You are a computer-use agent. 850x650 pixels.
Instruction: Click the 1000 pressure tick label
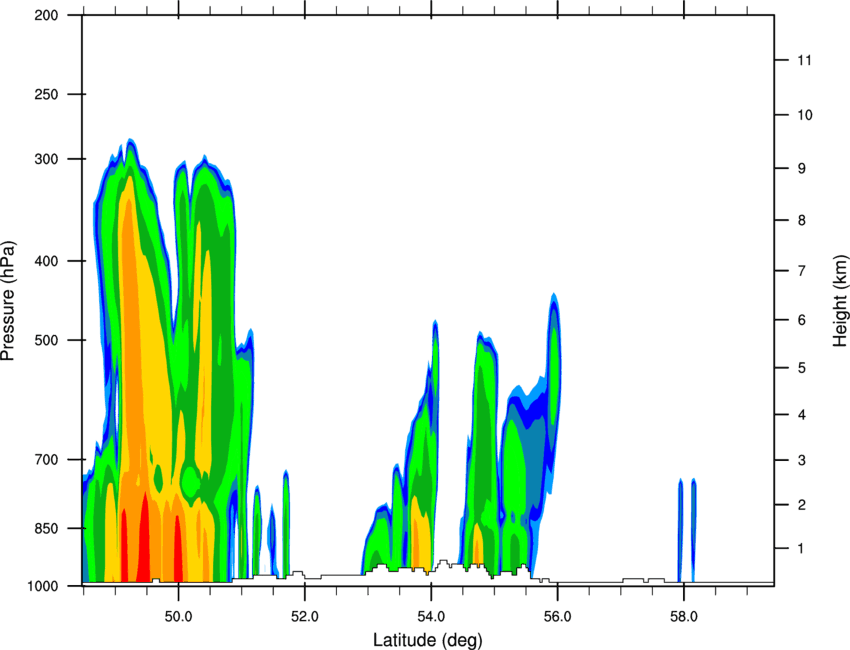coord(42,586)
